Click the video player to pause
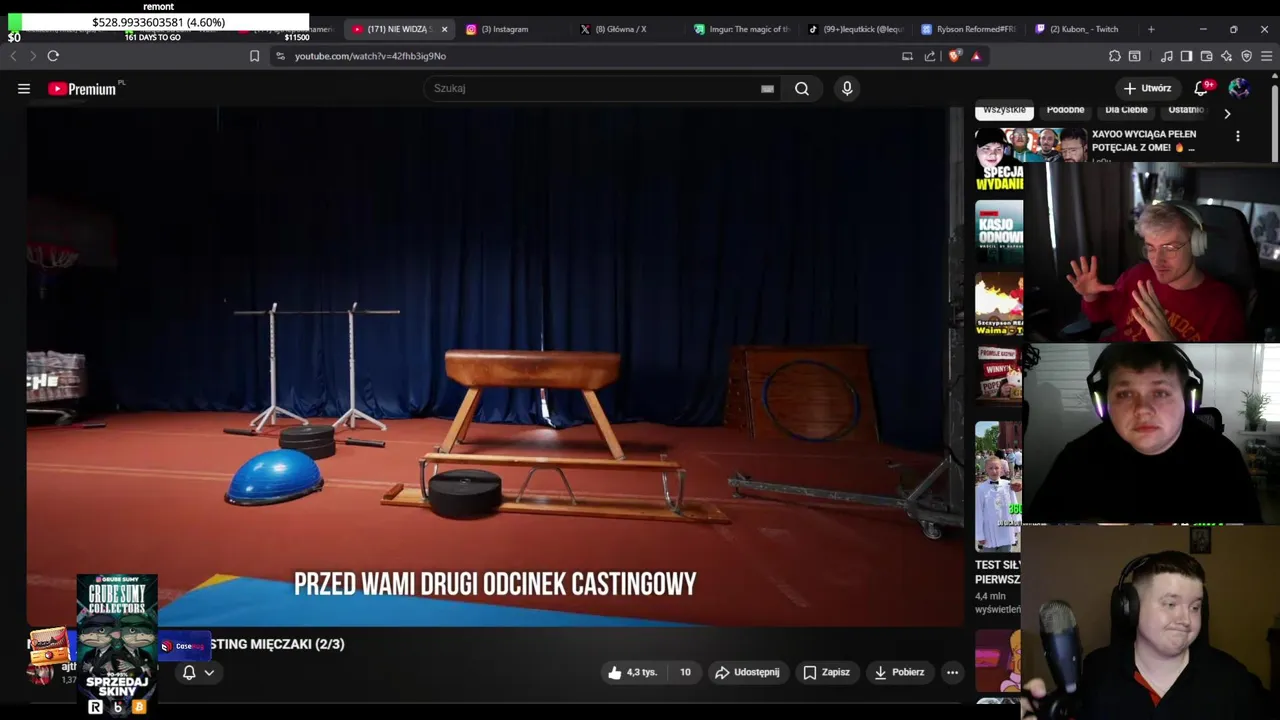This screenshot has width=1280, height=720. click(x=495, y=367)
